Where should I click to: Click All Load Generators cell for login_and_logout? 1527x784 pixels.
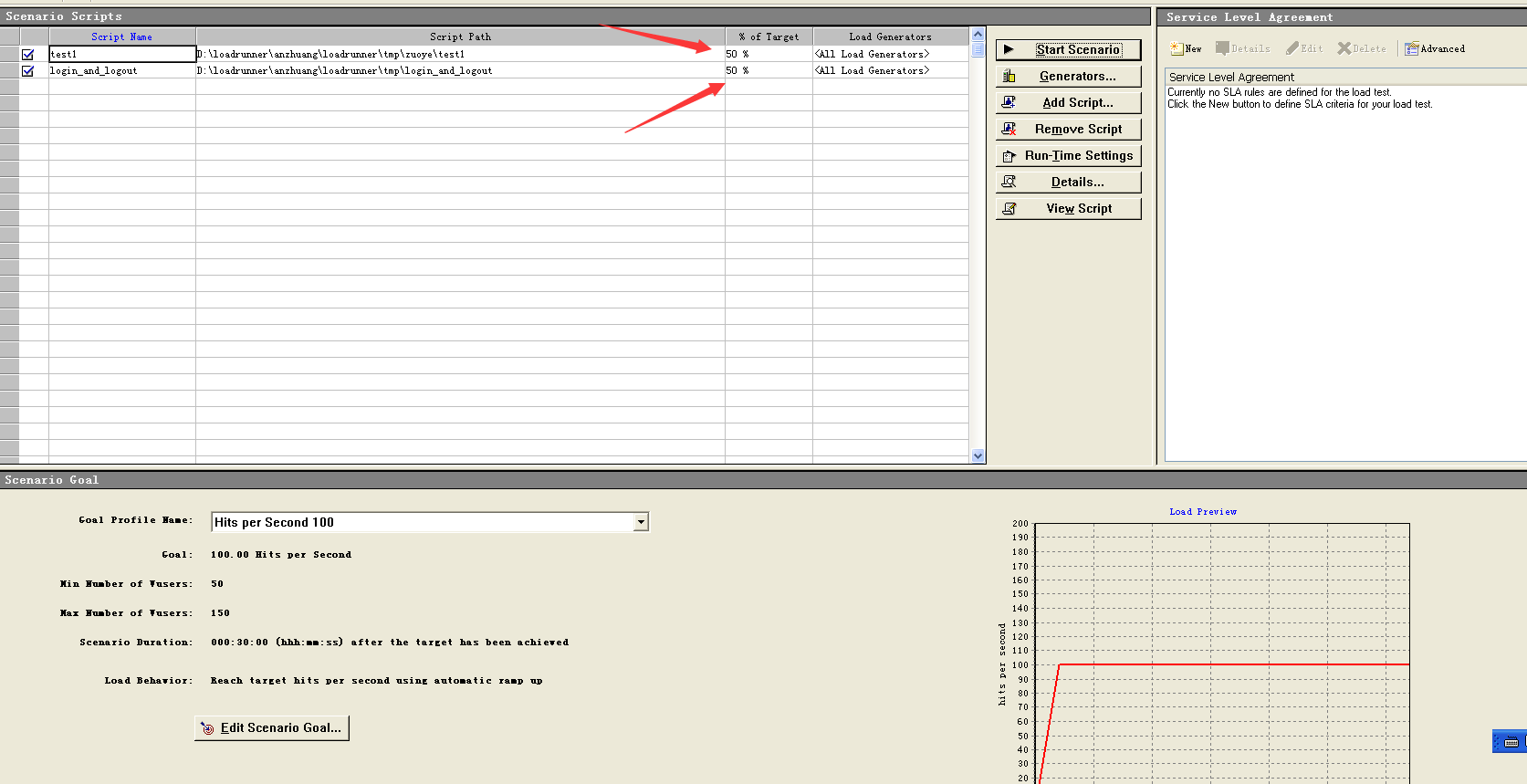pyautogui.click(x=890, y=70)
